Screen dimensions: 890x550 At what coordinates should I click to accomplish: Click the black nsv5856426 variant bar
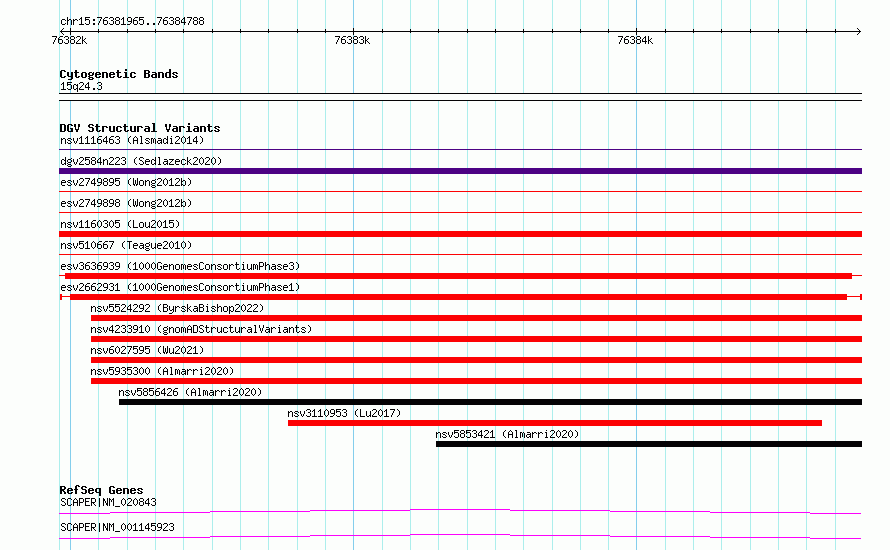[x=490, y=402]
